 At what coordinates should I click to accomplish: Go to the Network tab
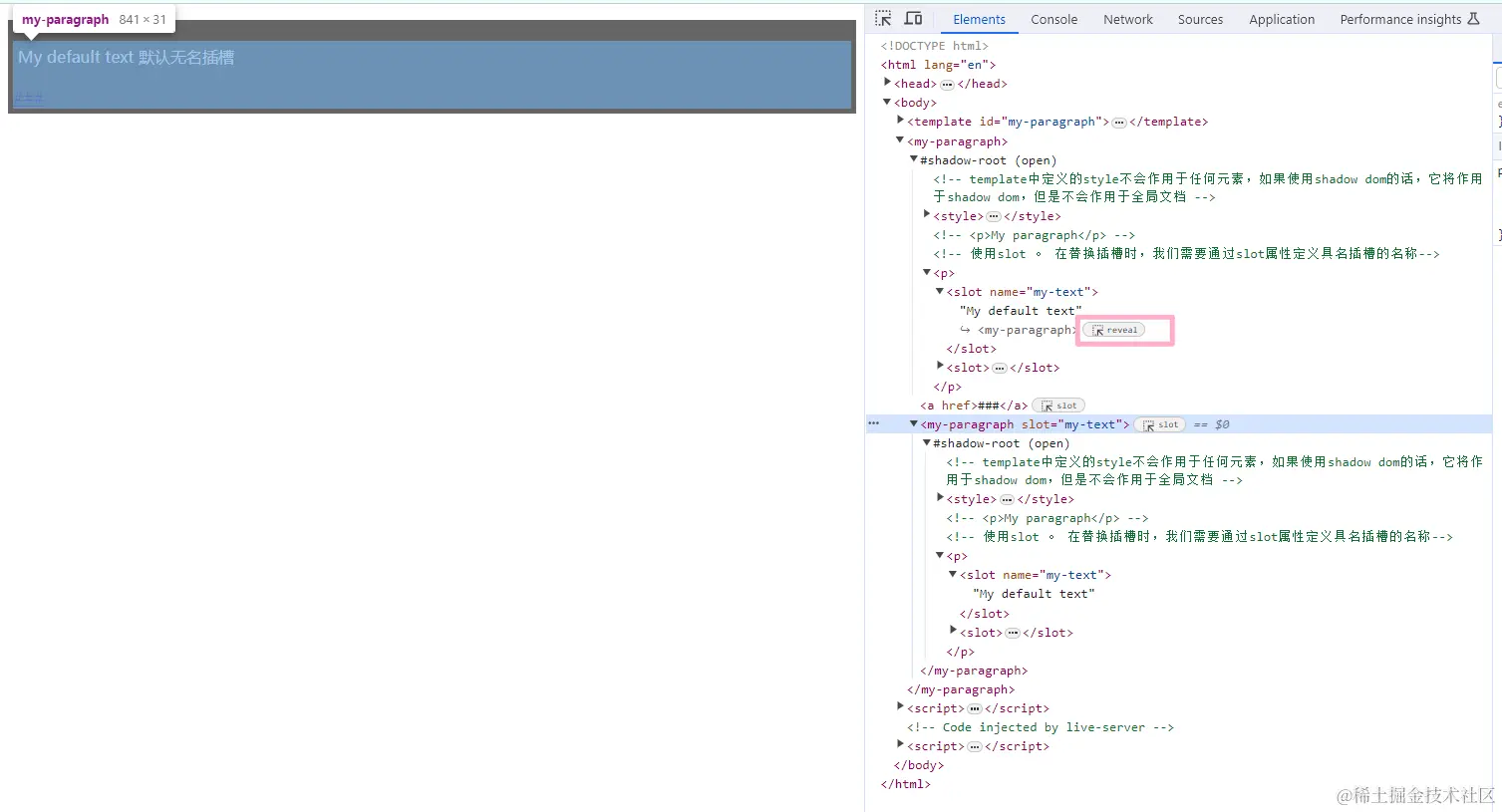(x=1128, y=19)
